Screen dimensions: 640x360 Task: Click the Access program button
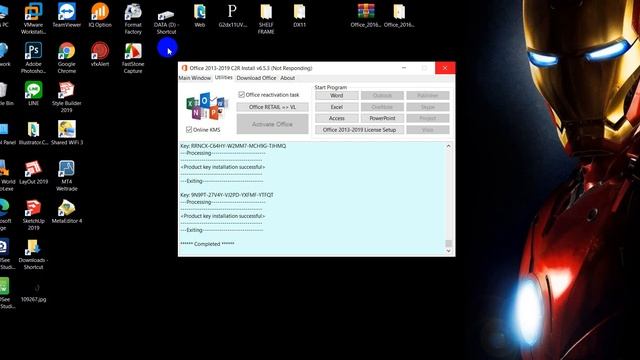[337, 118]
